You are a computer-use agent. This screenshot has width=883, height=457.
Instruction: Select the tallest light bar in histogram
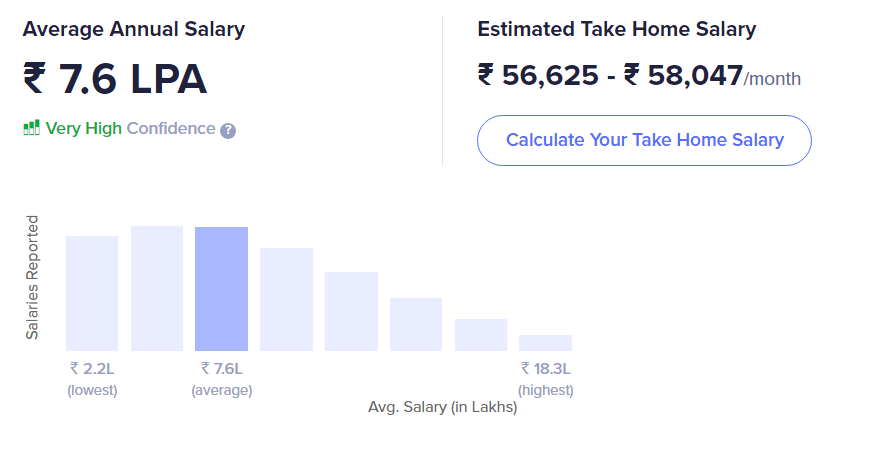pyautogui.click(x=157, y=288)
